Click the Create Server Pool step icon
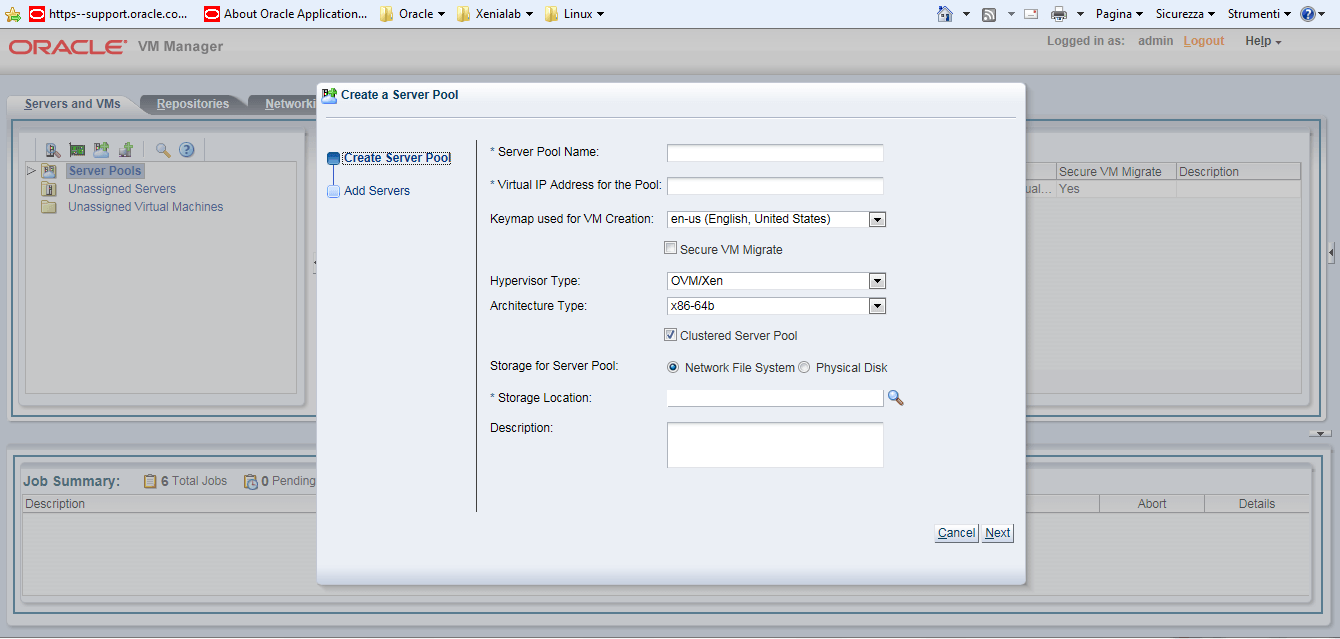Image resolution: width=1340 pixels, height=639 pixels. click(x=333, y=158)
